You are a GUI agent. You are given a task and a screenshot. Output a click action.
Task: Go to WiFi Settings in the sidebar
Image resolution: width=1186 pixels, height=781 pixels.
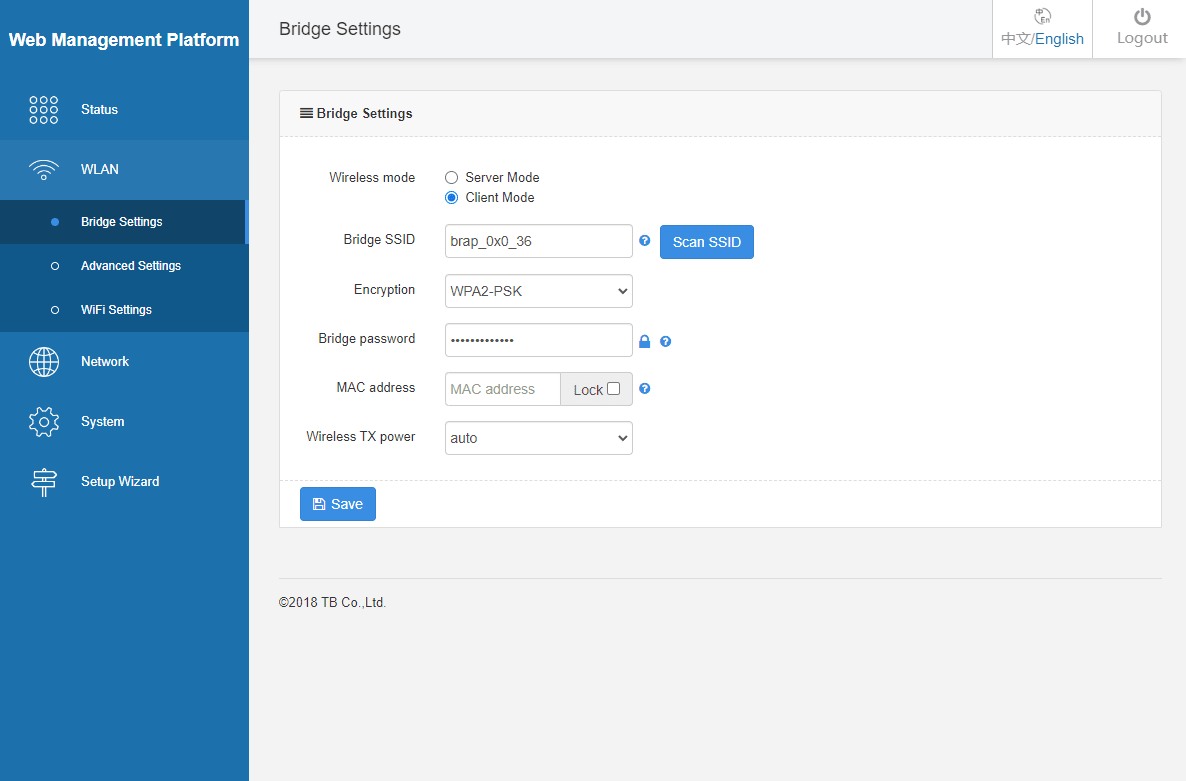(116, 310)
